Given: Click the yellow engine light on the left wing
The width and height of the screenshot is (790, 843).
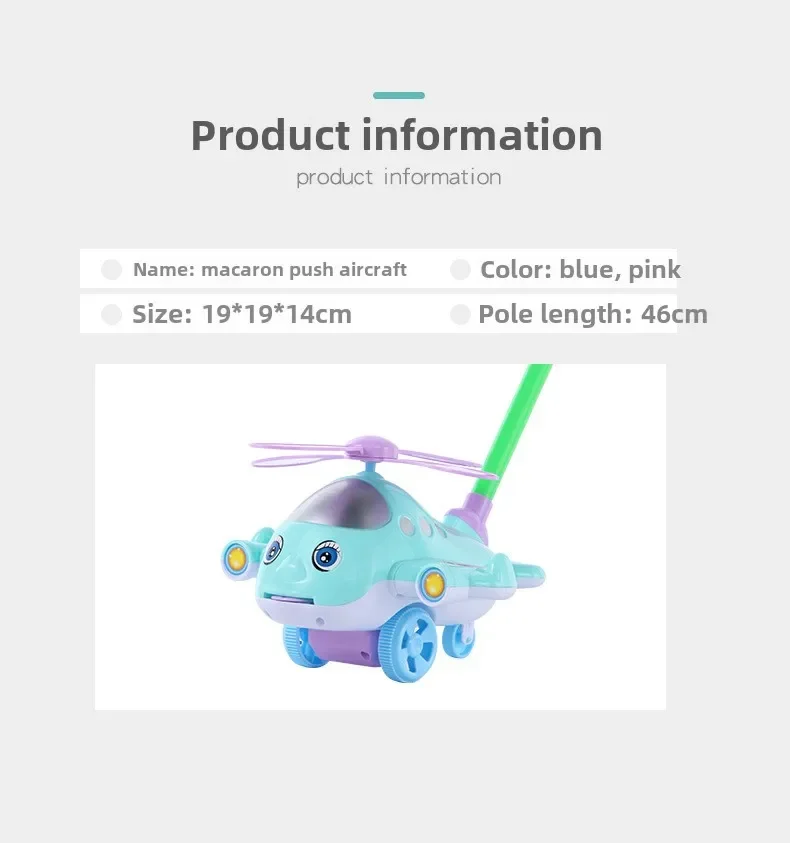Looking at the screenshot, I should pos(236,559).
